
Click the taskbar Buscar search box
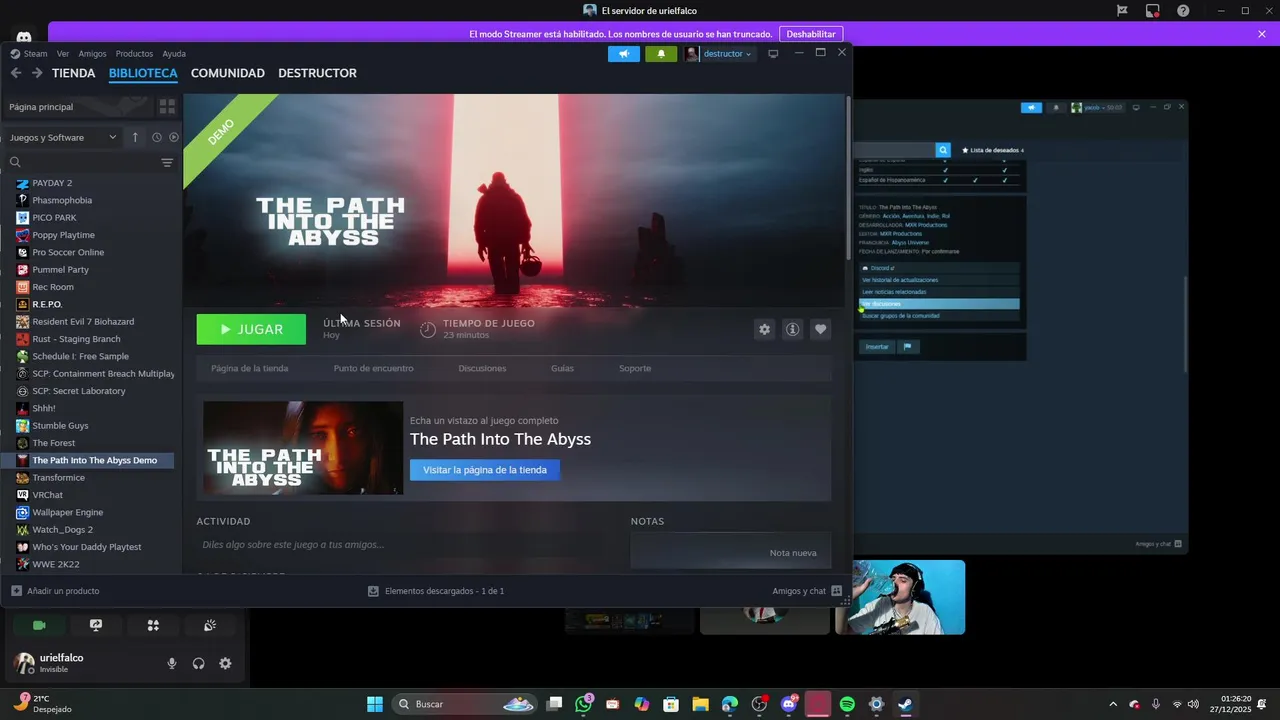click(x=464, y=704)
